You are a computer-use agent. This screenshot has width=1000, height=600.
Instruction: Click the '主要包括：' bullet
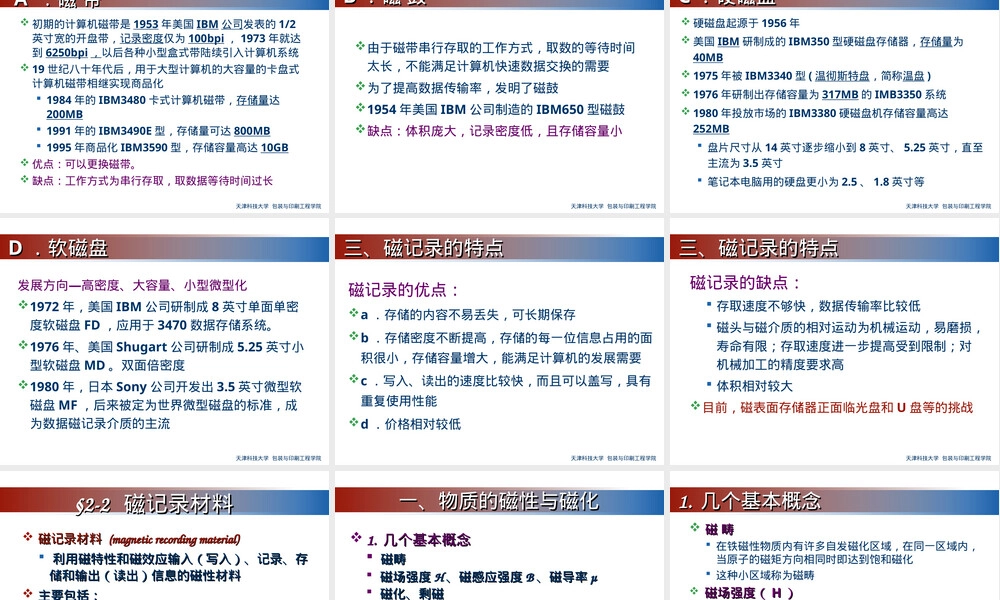click(68, 595)
